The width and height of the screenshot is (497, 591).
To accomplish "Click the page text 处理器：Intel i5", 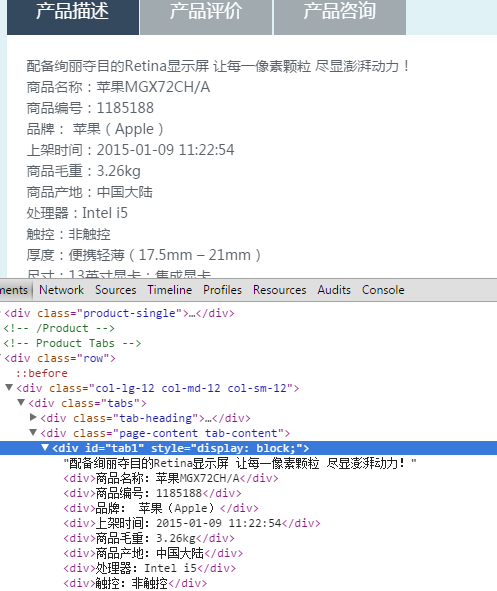I will click(x=77, y=213).
